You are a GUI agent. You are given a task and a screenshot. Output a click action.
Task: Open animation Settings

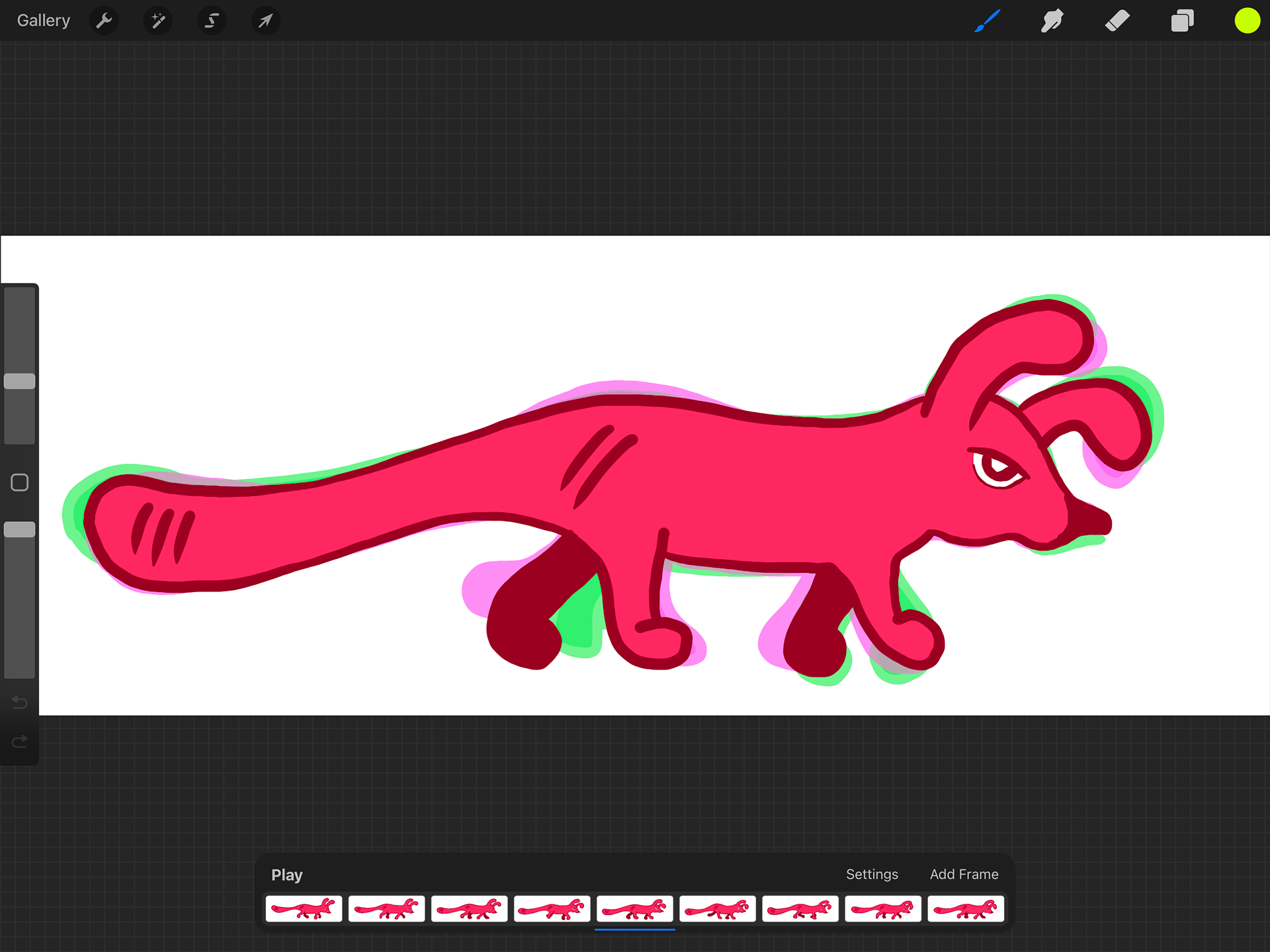[x=872, y=875]
